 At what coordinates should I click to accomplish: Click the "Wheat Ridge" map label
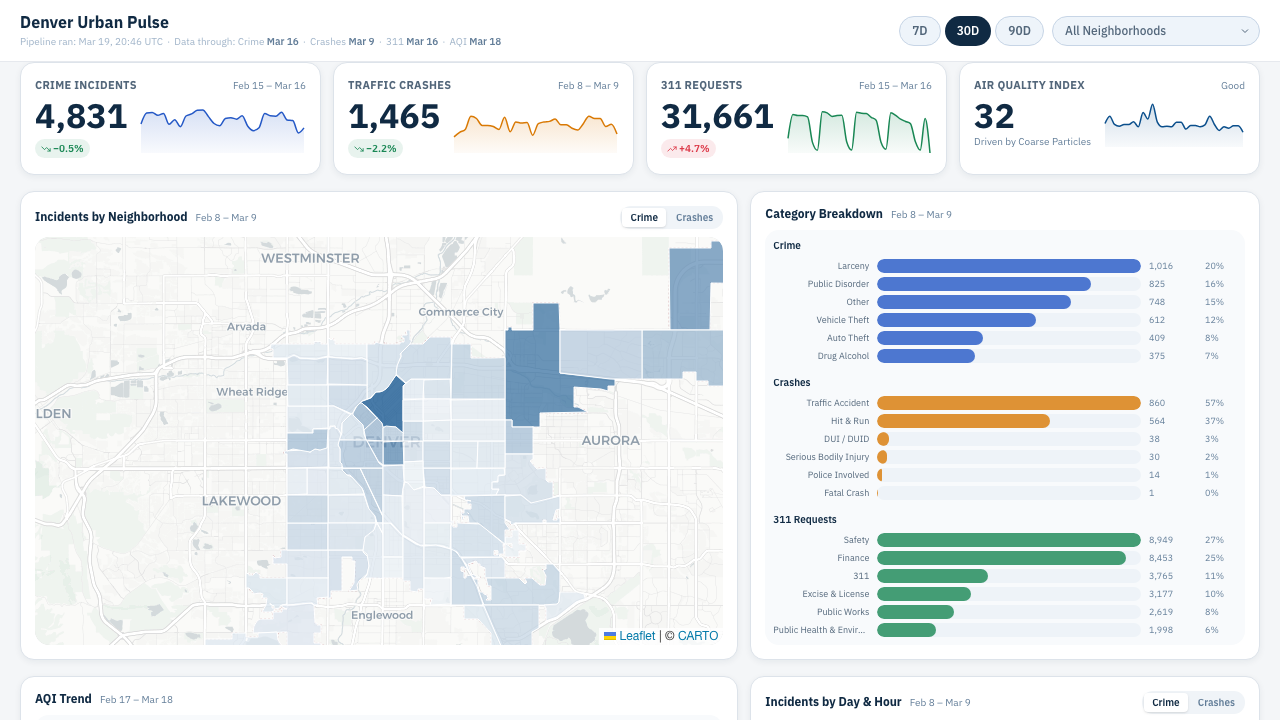point(252,392)
